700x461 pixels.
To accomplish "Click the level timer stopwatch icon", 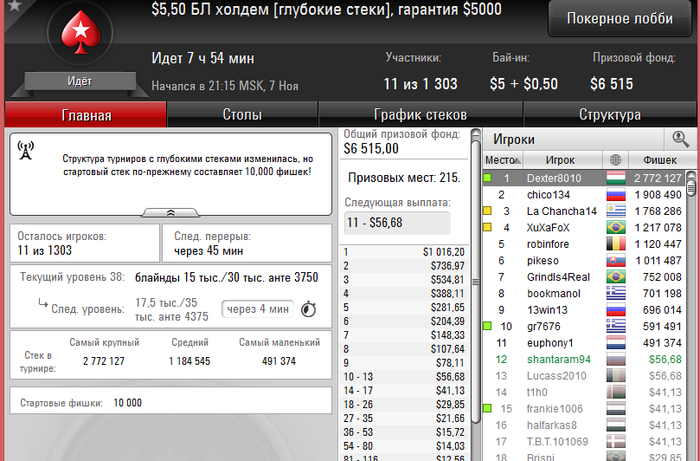I will [x=308, y=309].
